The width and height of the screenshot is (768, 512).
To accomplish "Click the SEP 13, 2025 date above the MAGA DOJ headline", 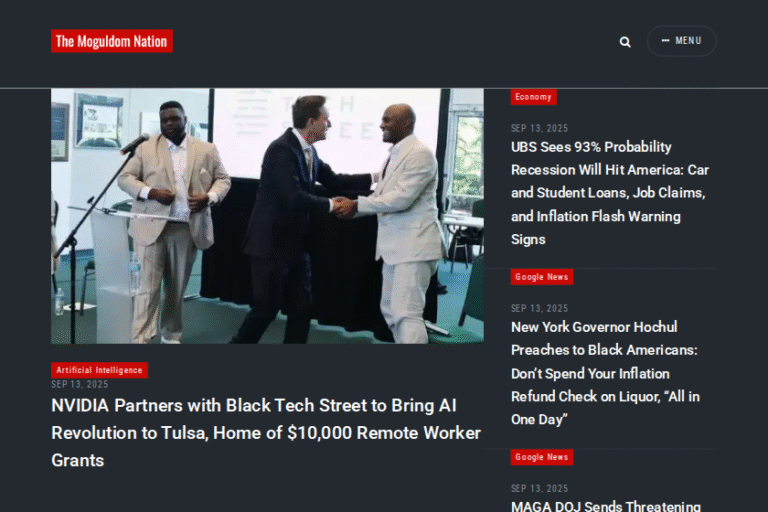I will pos(540,488).
